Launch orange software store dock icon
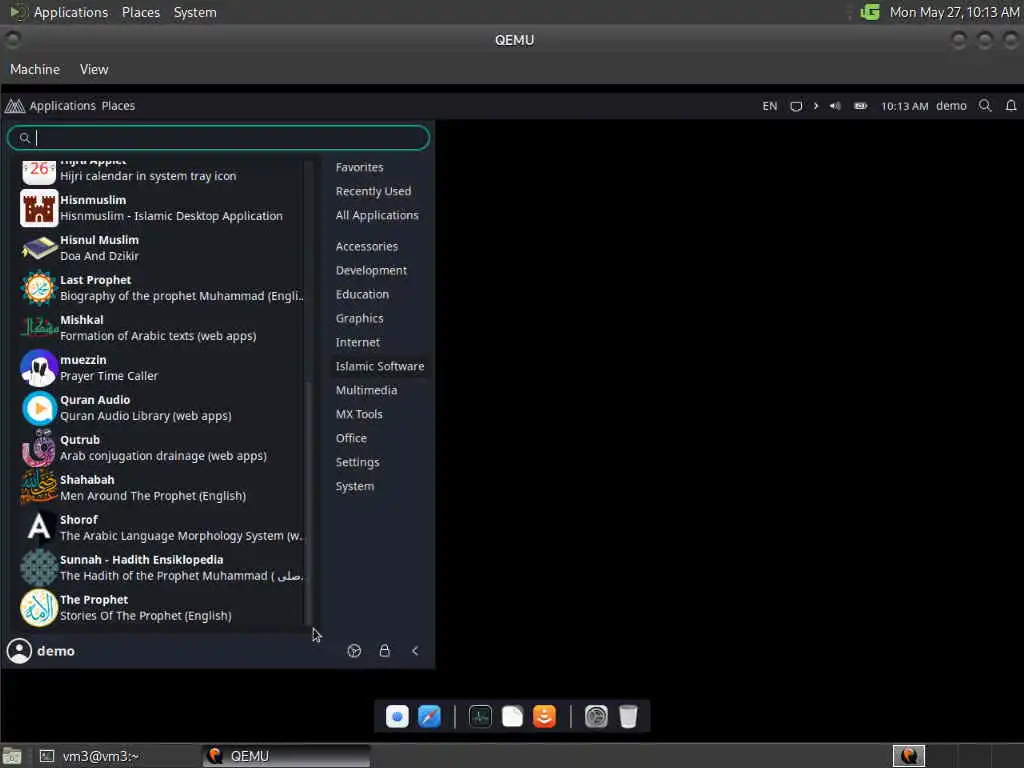 544,716
